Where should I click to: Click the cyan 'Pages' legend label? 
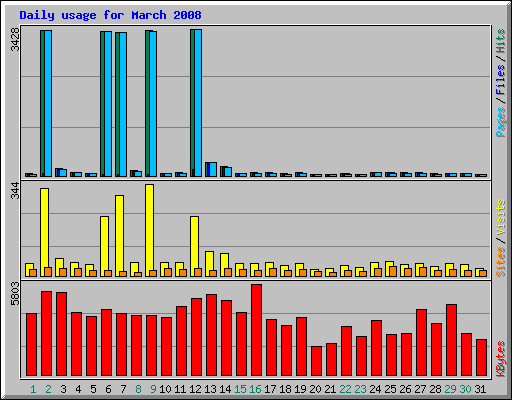[x=501, y=122]
